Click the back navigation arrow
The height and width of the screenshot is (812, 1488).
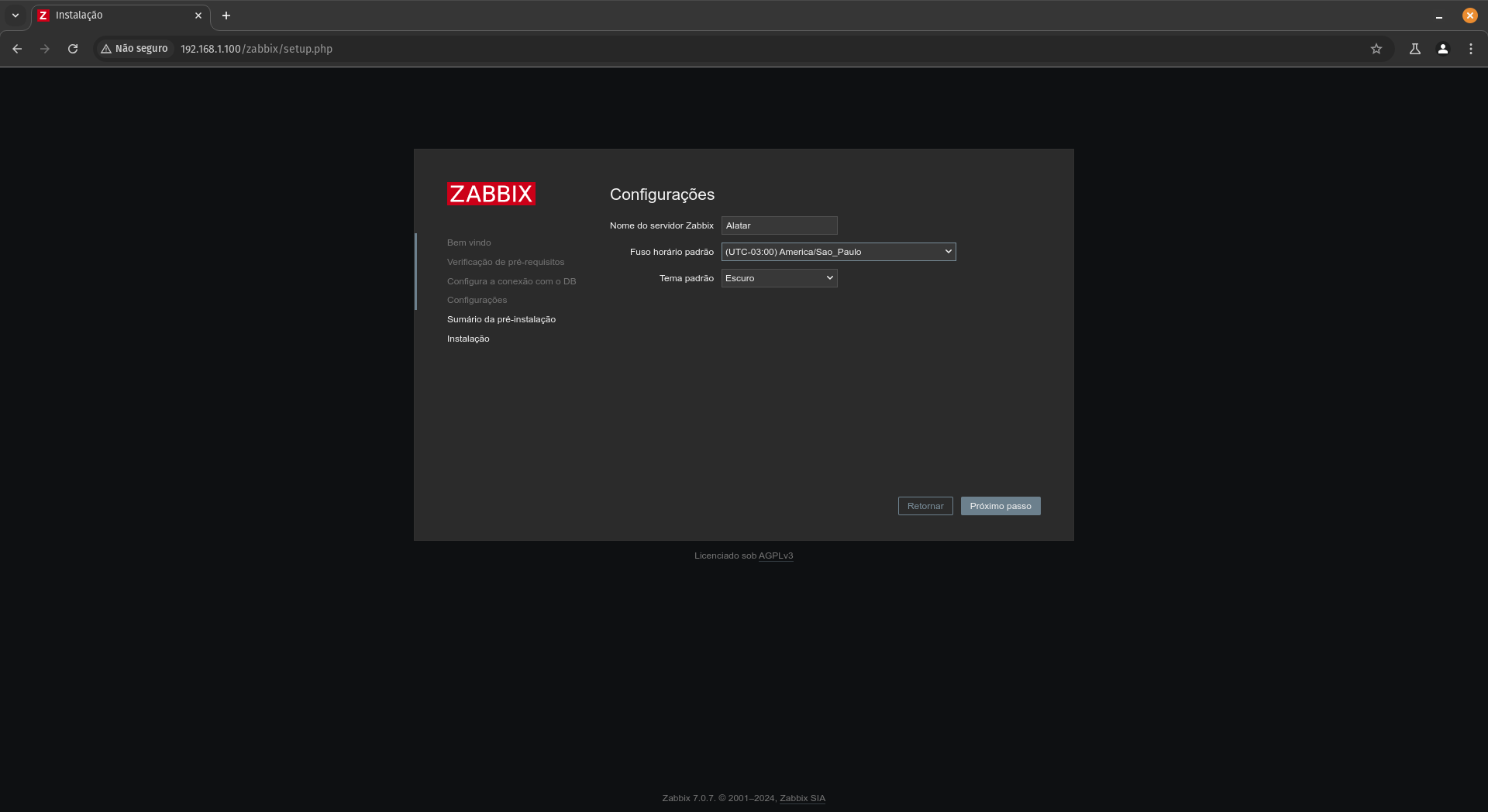click(17, 48)
